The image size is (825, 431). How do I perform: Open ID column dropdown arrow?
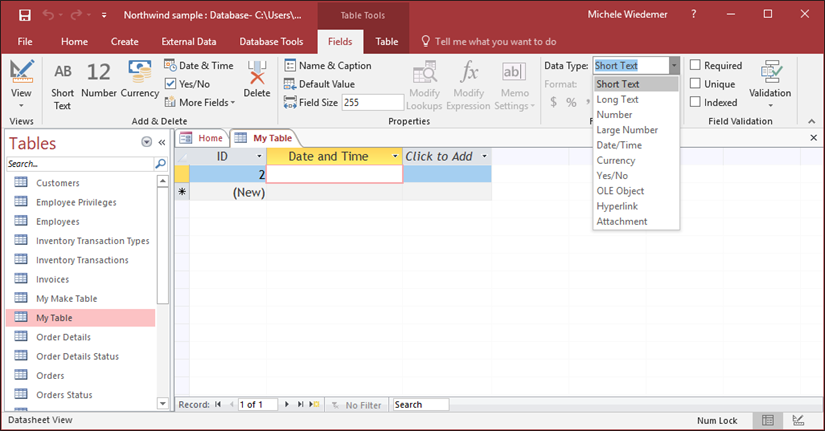(x=259, y=156)
